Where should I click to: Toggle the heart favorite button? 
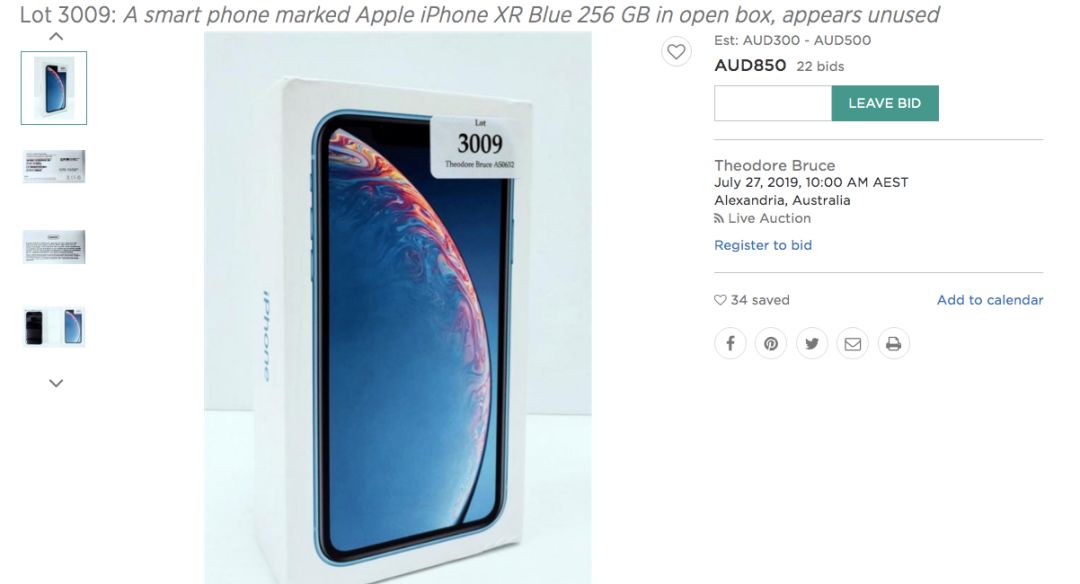point(676,52)
